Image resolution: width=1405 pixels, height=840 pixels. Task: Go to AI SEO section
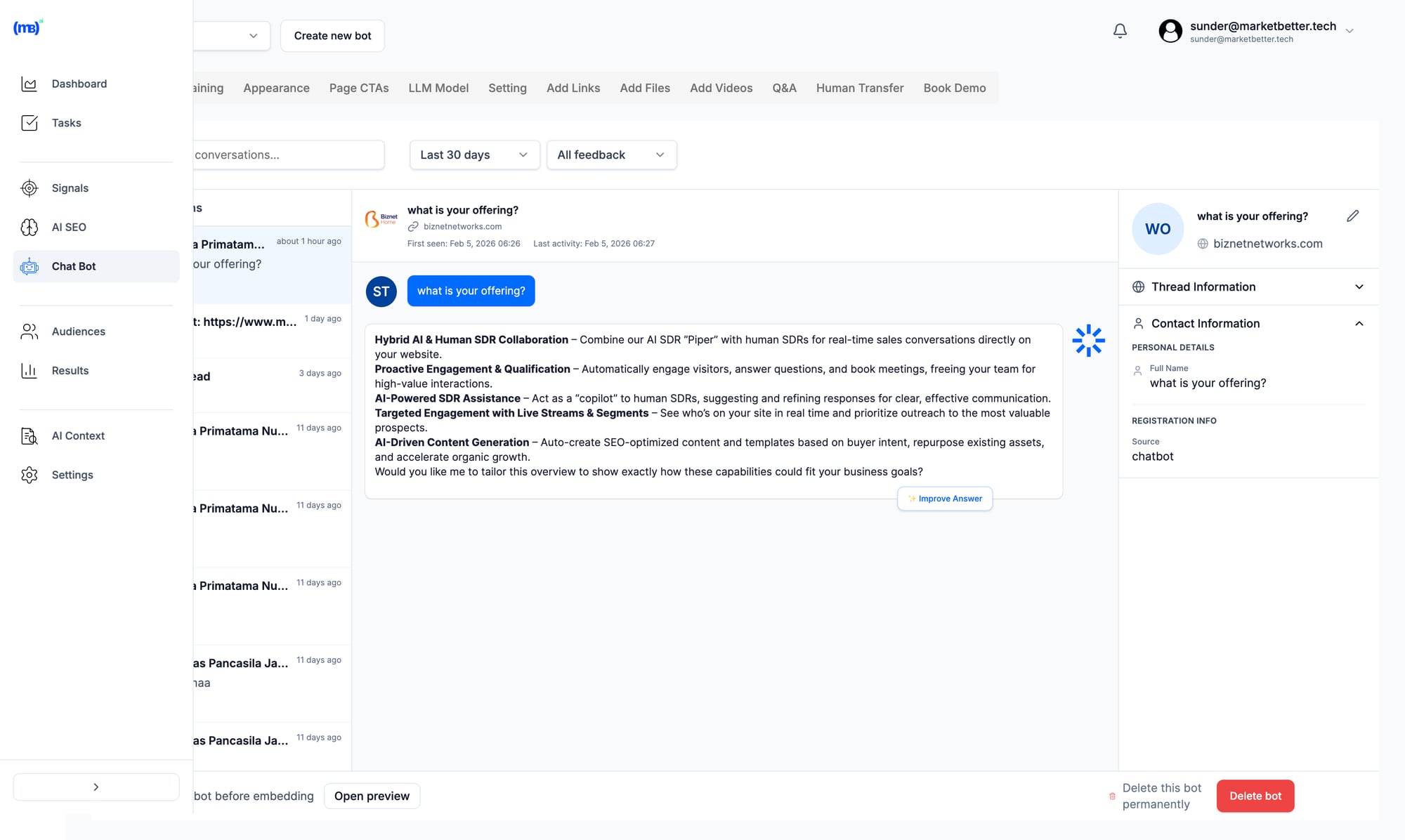click(x=68, y=227)
